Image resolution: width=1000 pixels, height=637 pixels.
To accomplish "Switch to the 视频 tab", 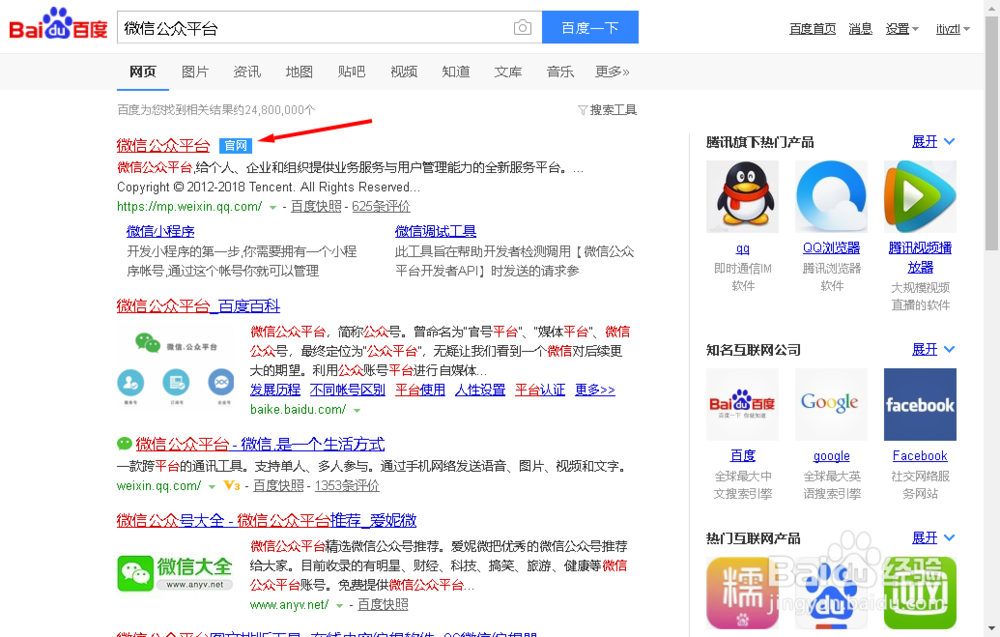I will point(404,71).
